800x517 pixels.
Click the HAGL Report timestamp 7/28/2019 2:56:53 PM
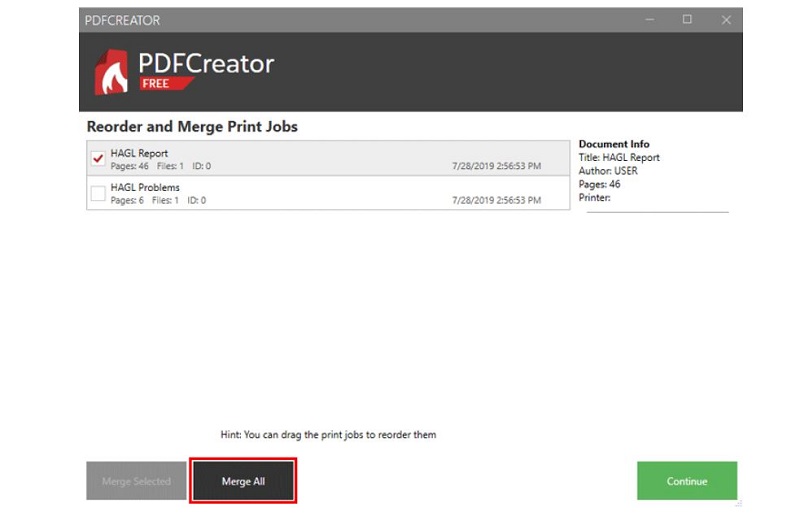(x=496, y=166)
